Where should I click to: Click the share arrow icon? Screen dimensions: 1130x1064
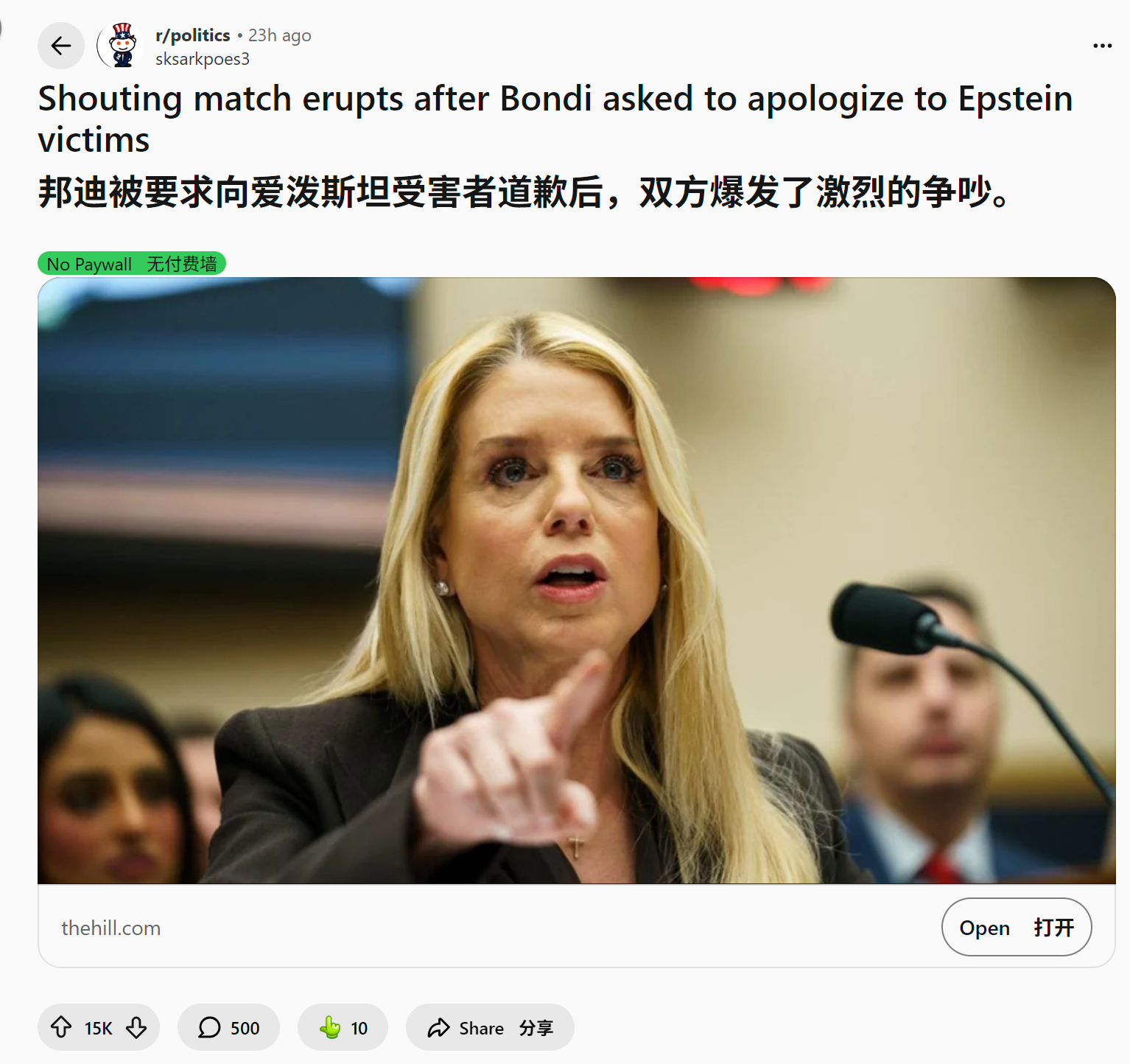pos(438,1027)
